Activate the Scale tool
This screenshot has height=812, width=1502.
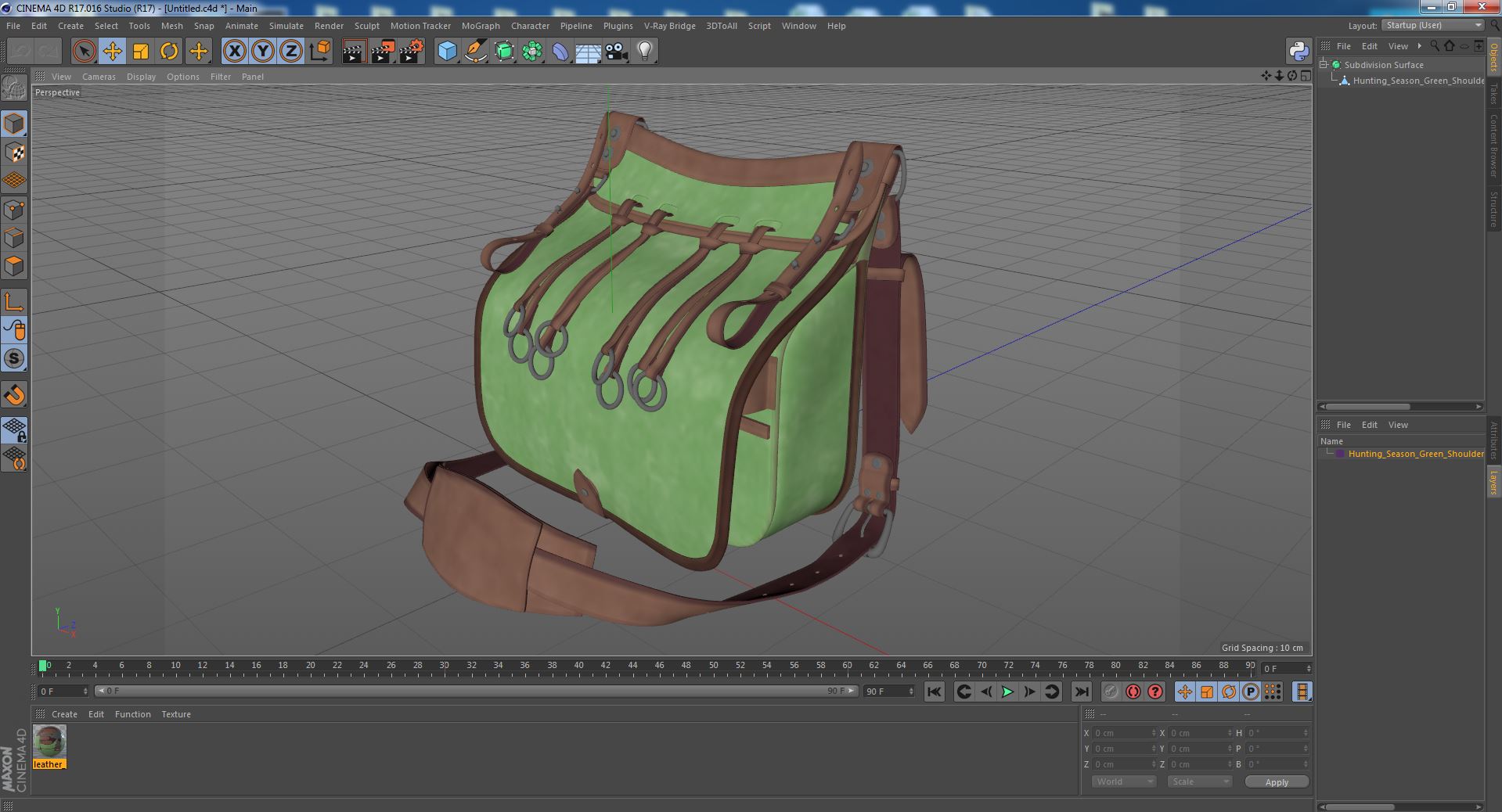coord(140,52)
